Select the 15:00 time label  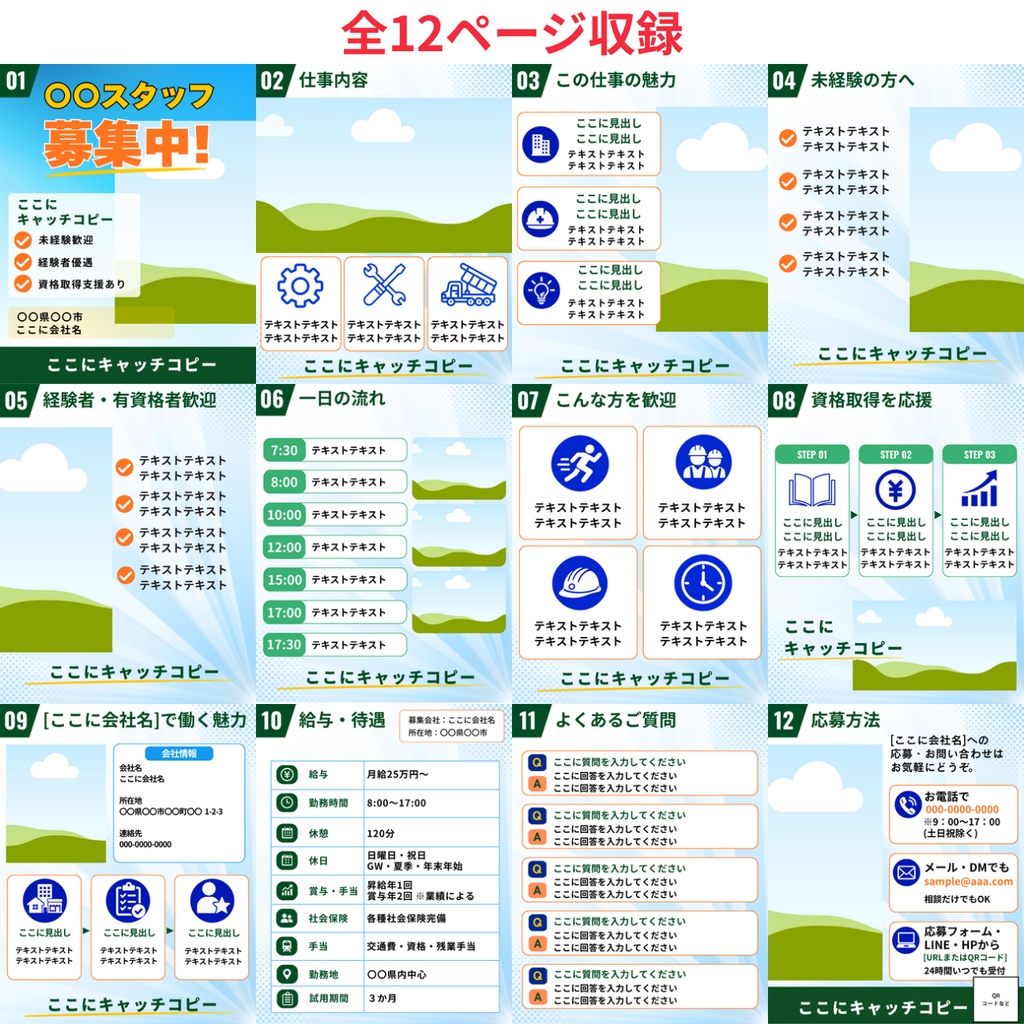(x=284, y=579)
